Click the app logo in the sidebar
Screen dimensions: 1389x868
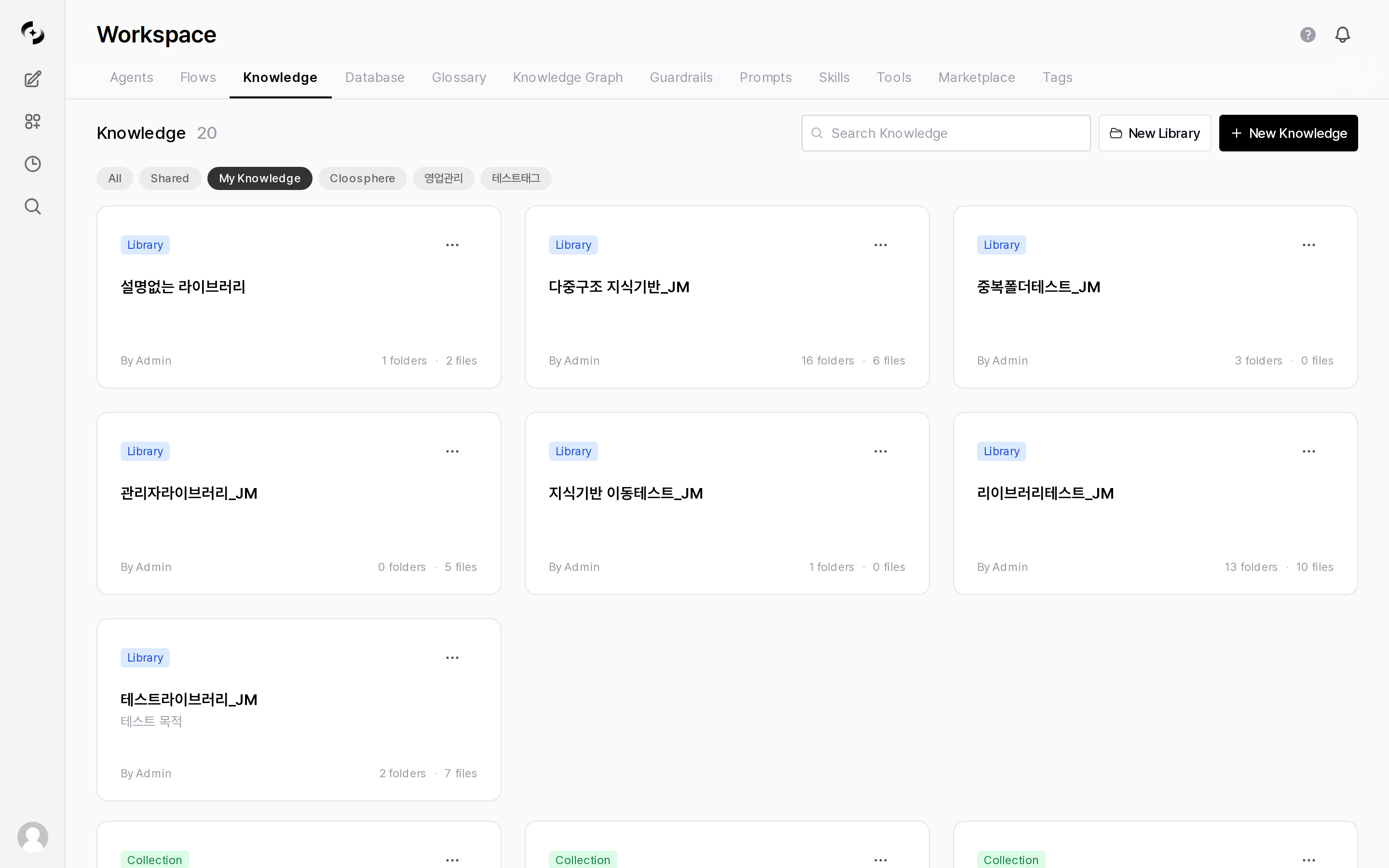(x=33, y=33)
